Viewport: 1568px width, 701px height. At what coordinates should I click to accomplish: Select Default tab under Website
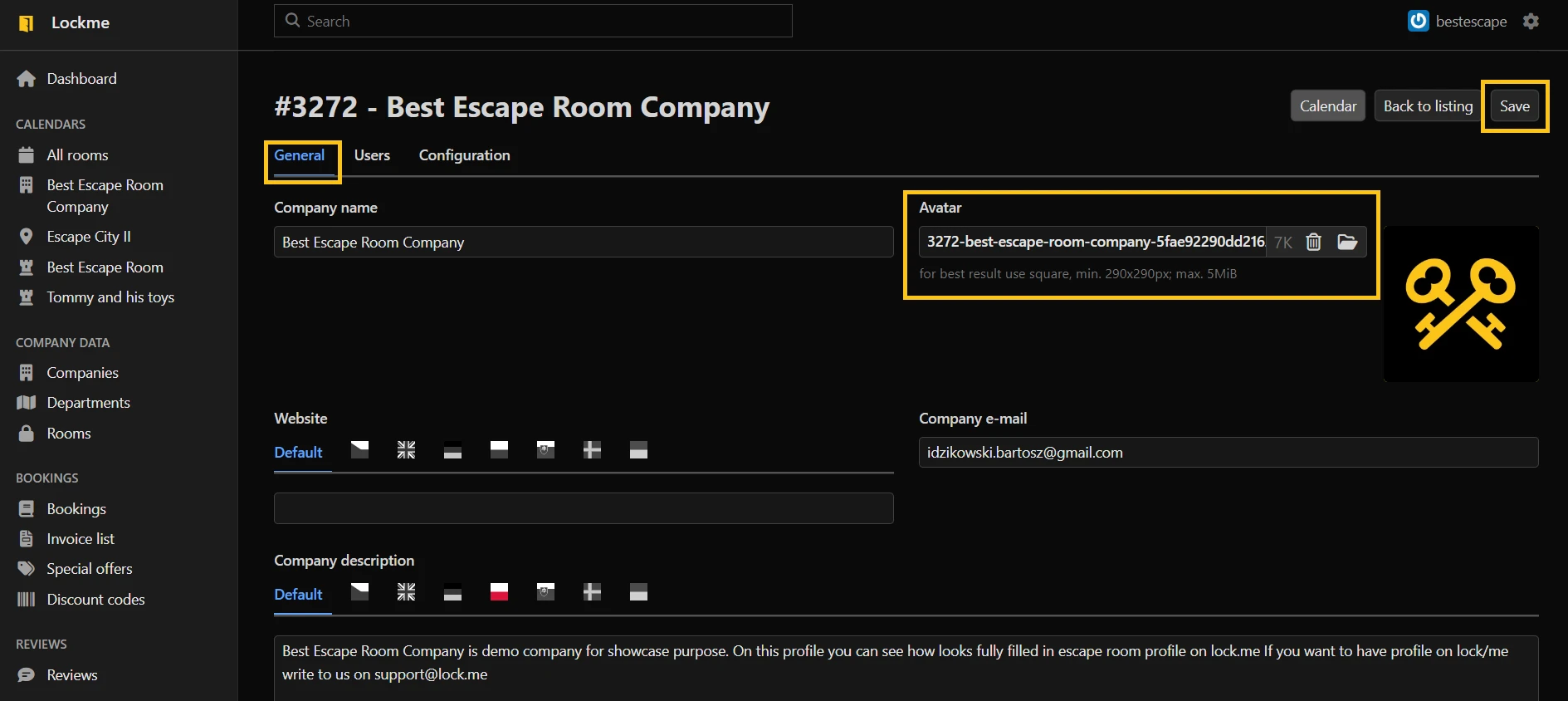[298, 453]
